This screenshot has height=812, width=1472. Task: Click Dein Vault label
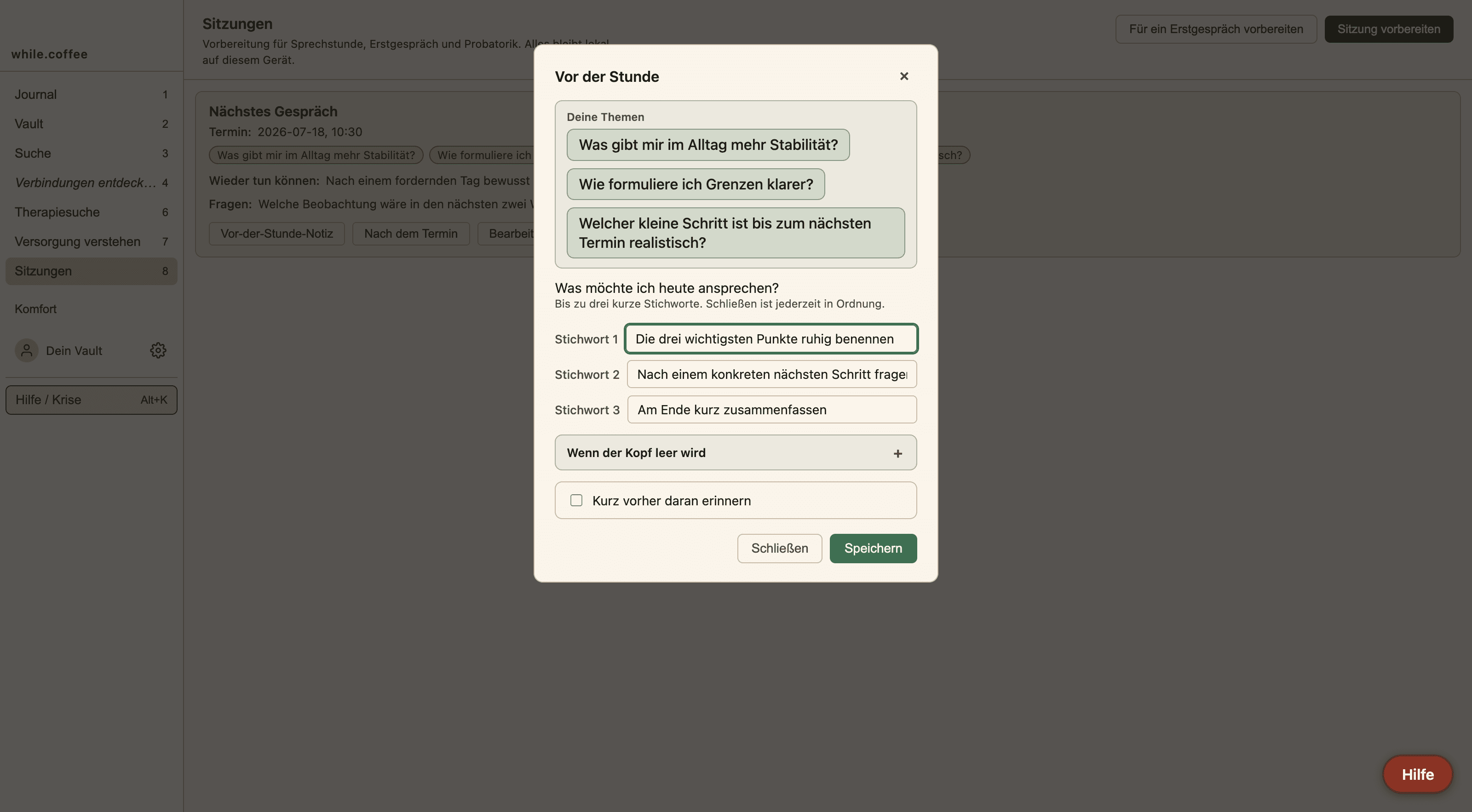(74, 351)
